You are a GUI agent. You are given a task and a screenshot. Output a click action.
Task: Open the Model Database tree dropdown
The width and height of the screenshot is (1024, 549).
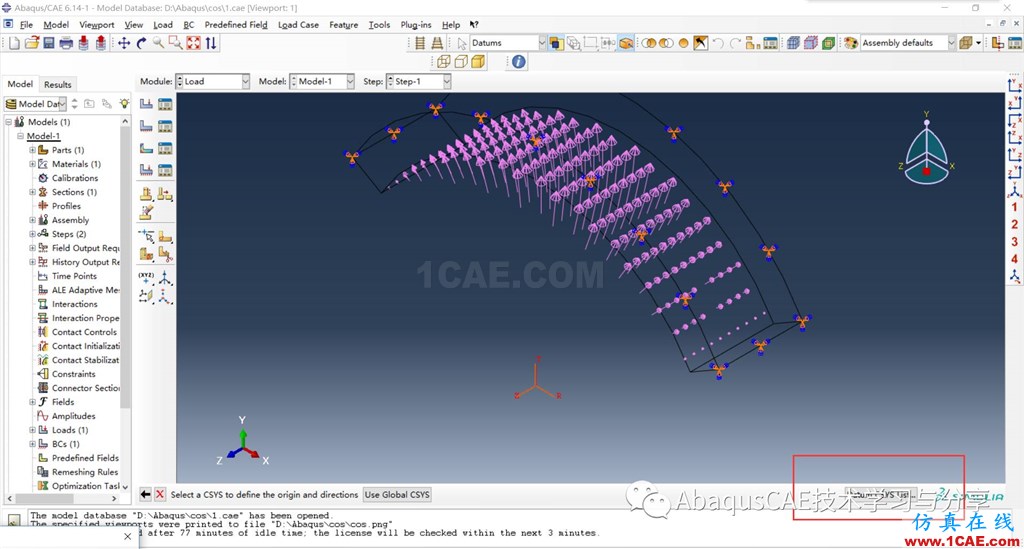pos(35,104)
